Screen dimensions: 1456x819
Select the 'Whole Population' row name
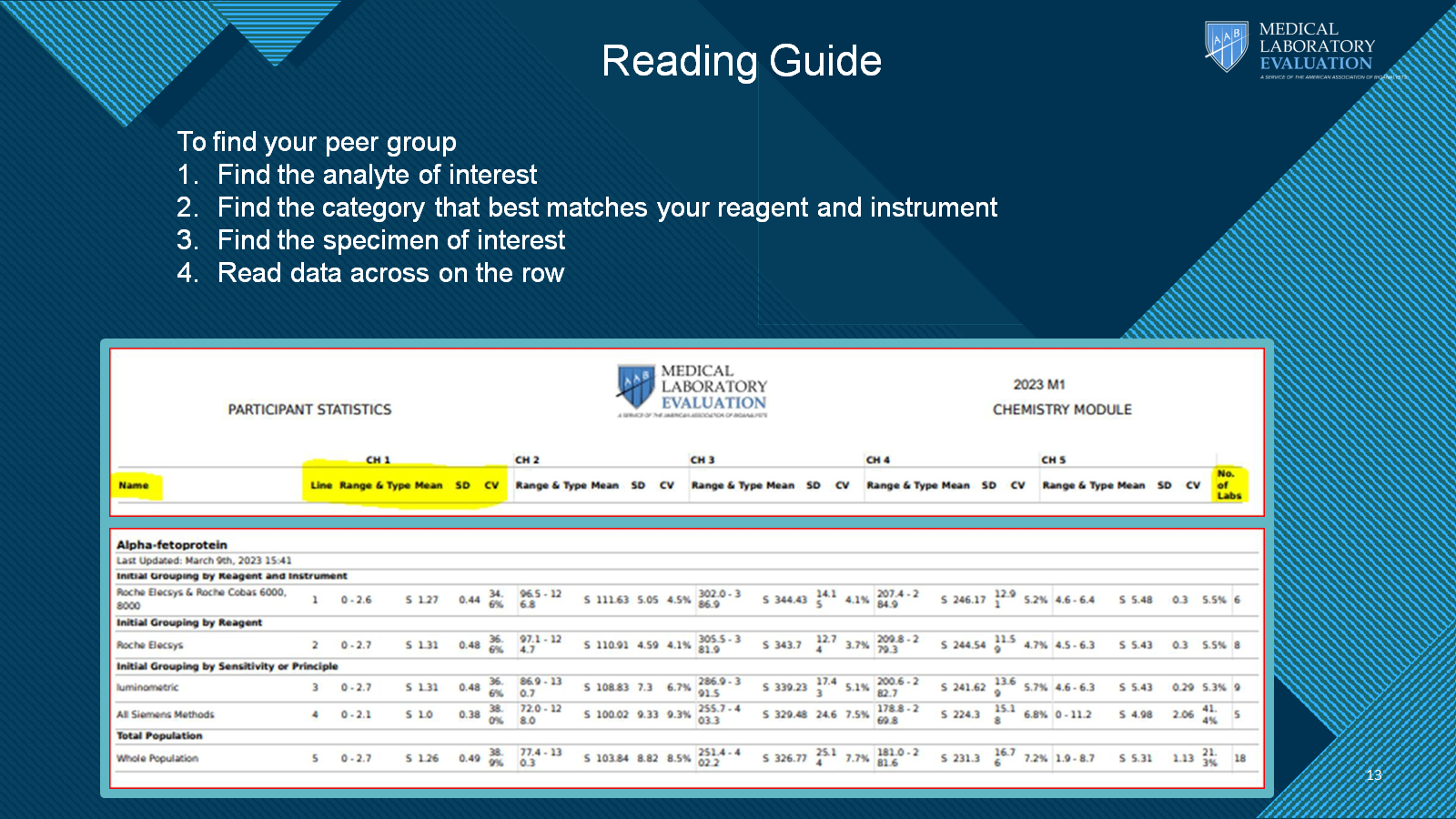[157, 758]
